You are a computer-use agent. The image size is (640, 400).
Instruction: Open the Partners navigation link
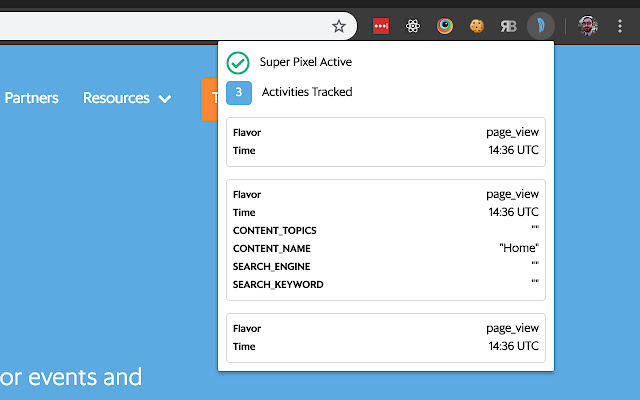click(x=31, y=98)
